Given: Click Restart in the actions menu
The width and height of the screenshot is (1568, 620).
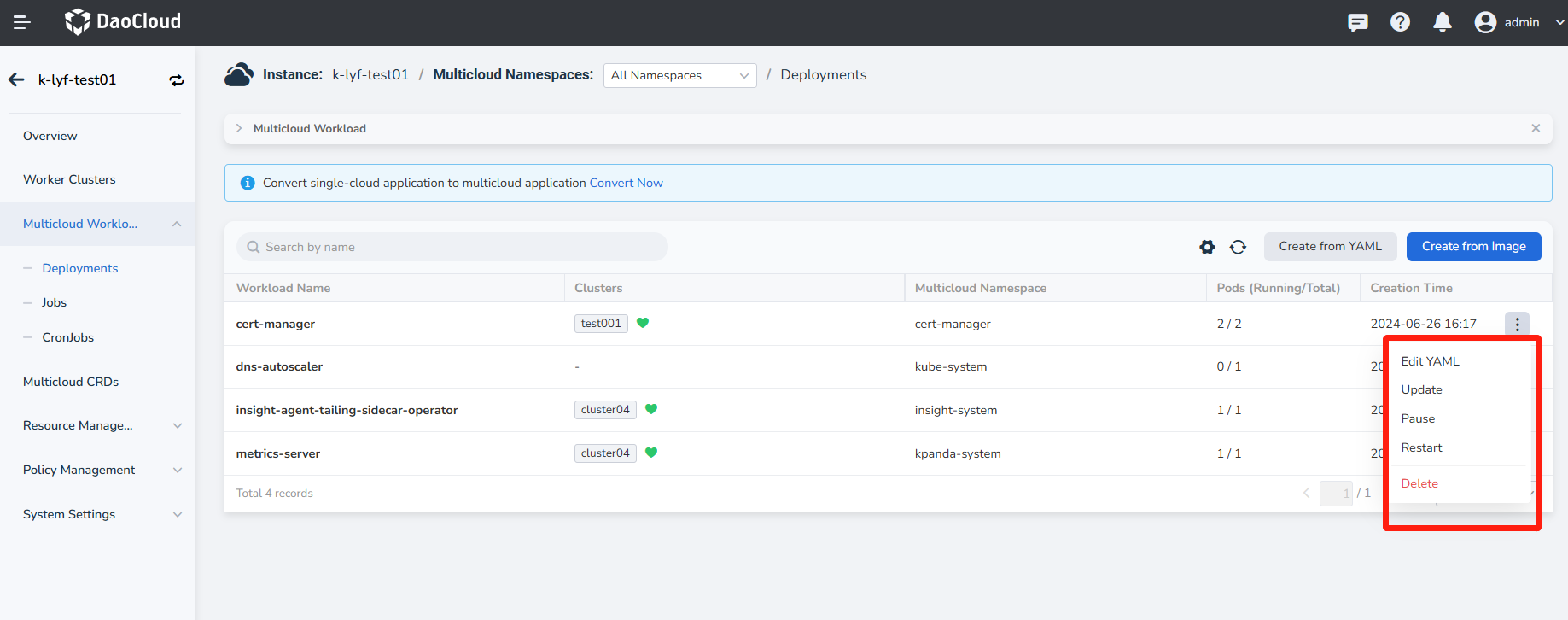Looking at the screenshot, I should point(1421,447).
